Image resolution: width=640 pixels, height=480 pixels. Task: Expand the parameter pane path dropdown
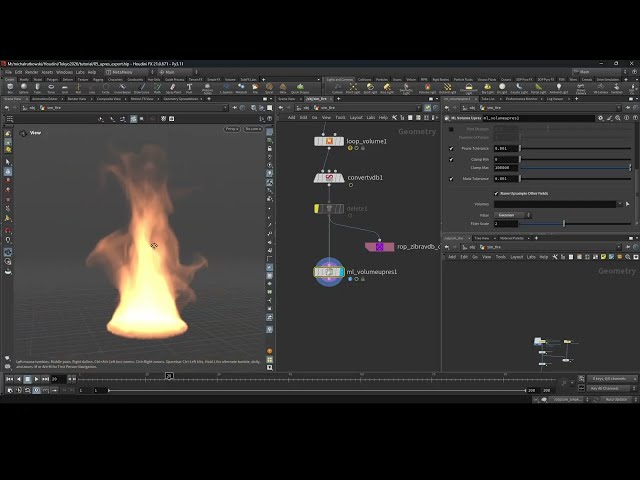[x=619, y=108]
